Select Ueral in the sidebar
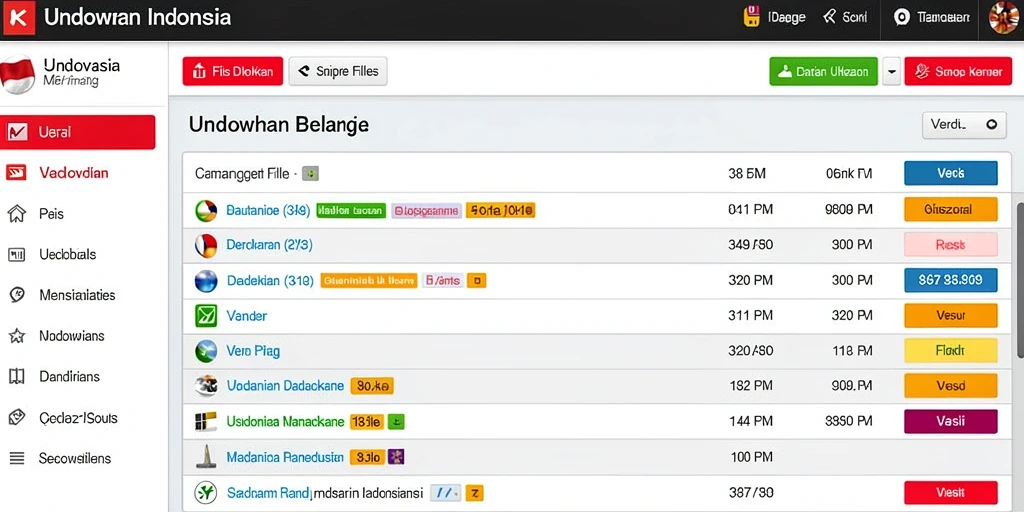1024x512 pixels. point(78,132)
